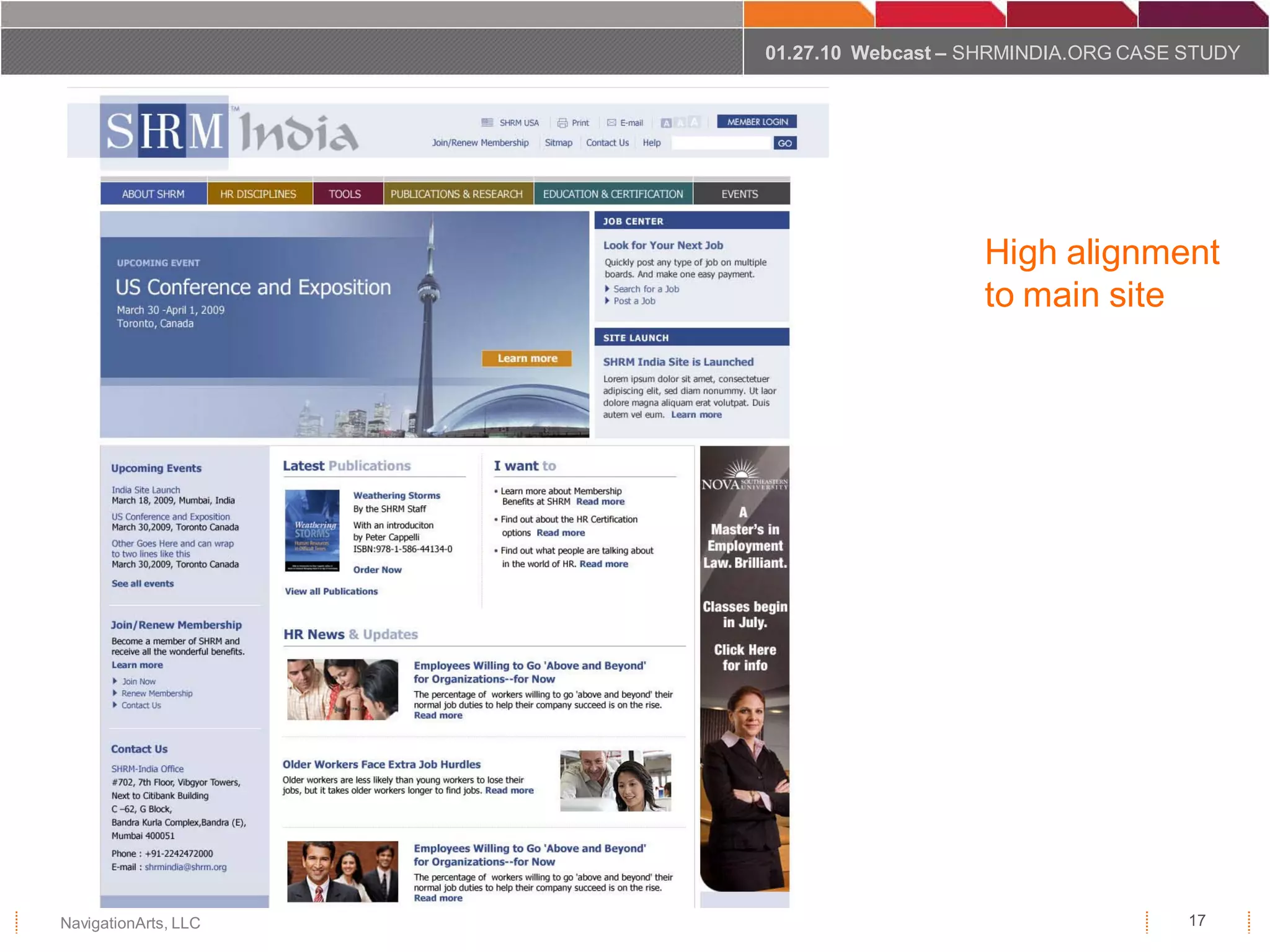The width and height of the screenshot is (1270, 952).
Task: Open SHRM India Site is Launched article
Action: tap(678, 362)
